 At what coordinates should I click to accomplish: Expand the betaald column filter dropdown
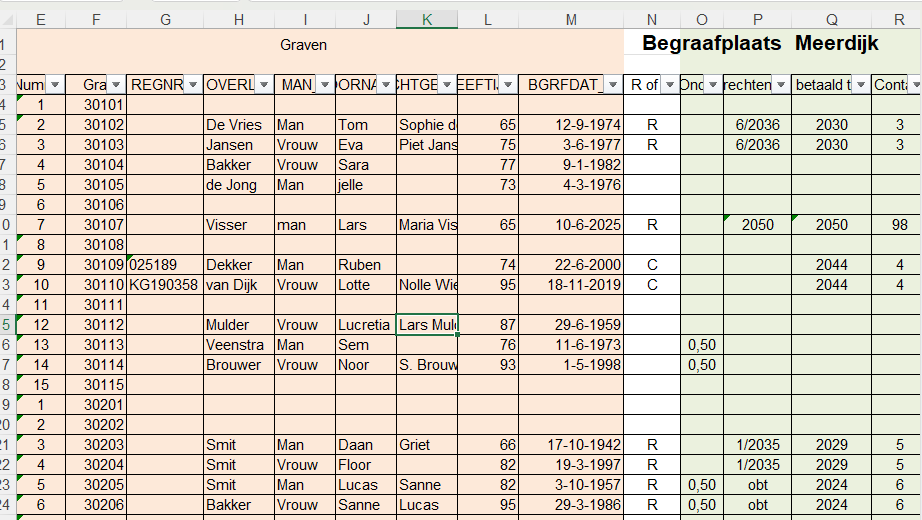[859, 85]
